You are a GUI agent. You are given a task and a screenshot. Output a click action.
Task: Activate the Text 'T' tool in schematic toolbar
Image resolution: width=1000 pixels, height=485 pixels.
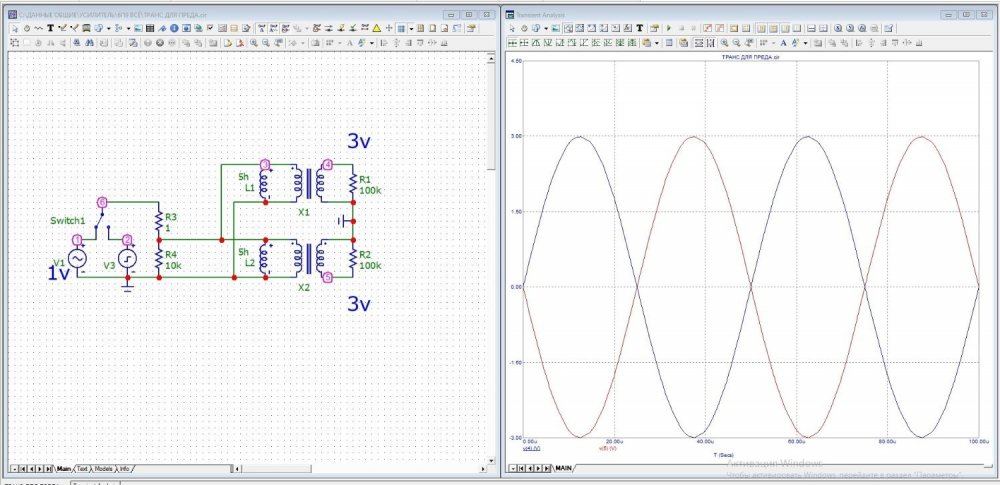coord(50,29)
